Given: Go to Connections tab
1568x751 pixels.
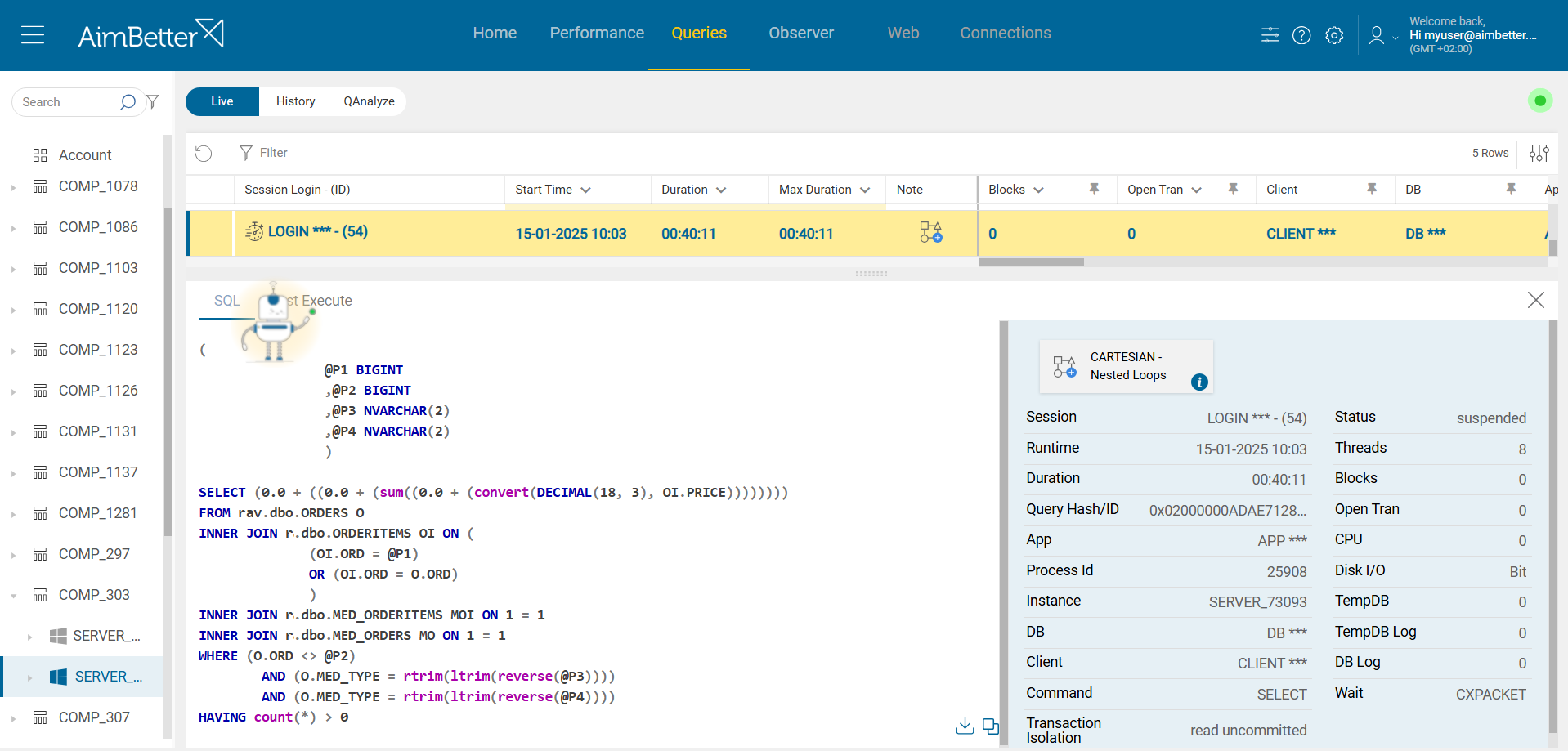Looking at the screenshot, I should click(1006, 33).
